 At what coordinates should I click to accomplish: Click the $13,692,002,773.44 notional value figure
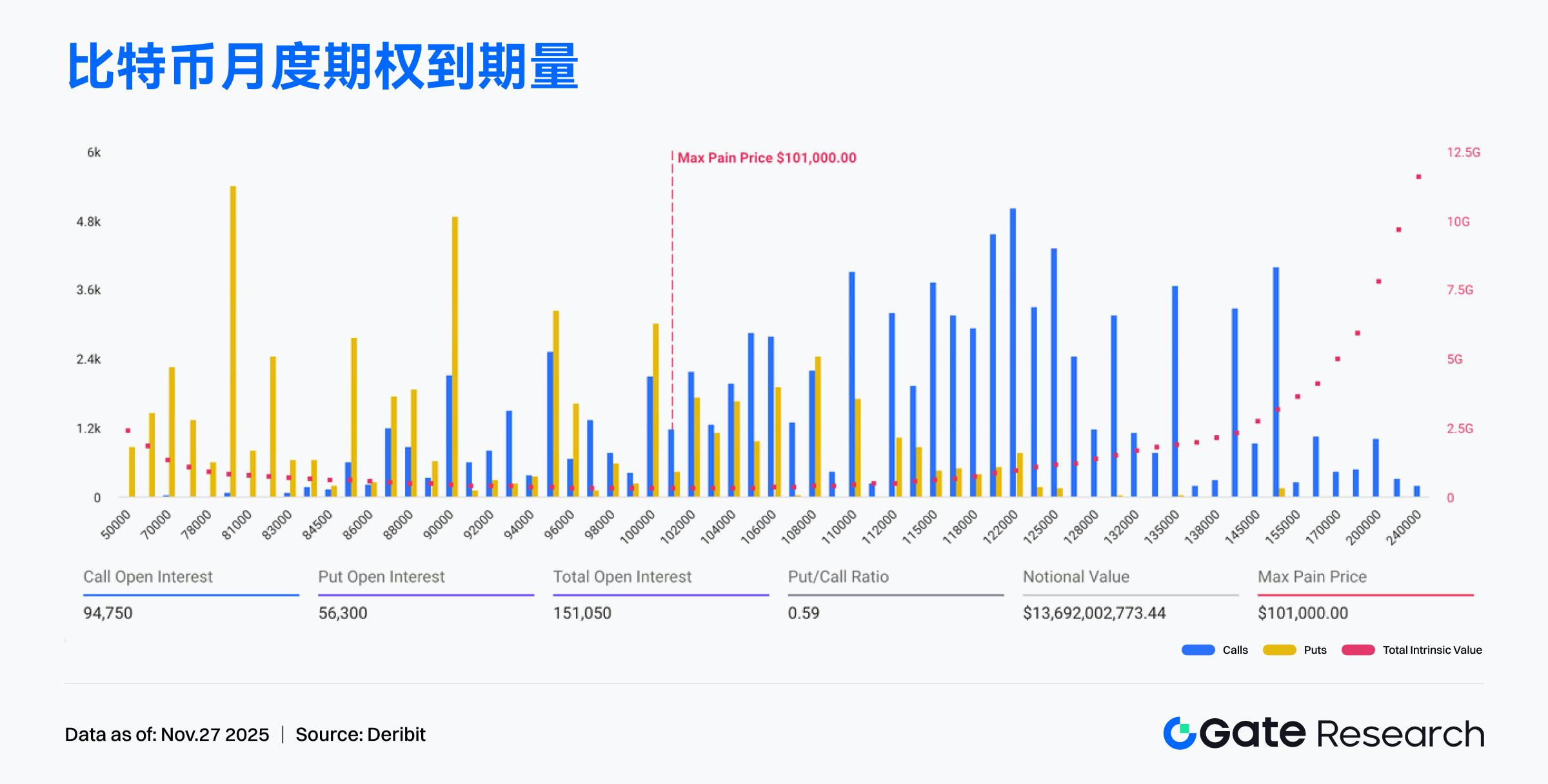point(1094,613)
